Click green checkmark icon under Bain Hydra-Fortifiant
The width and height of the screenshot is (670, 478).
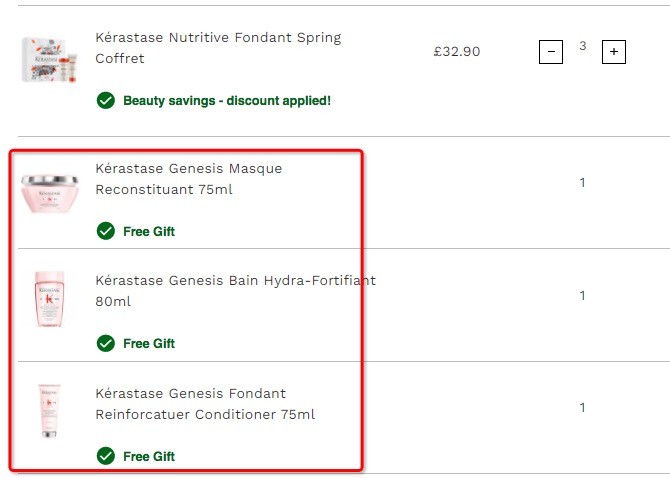pos(106,343)
